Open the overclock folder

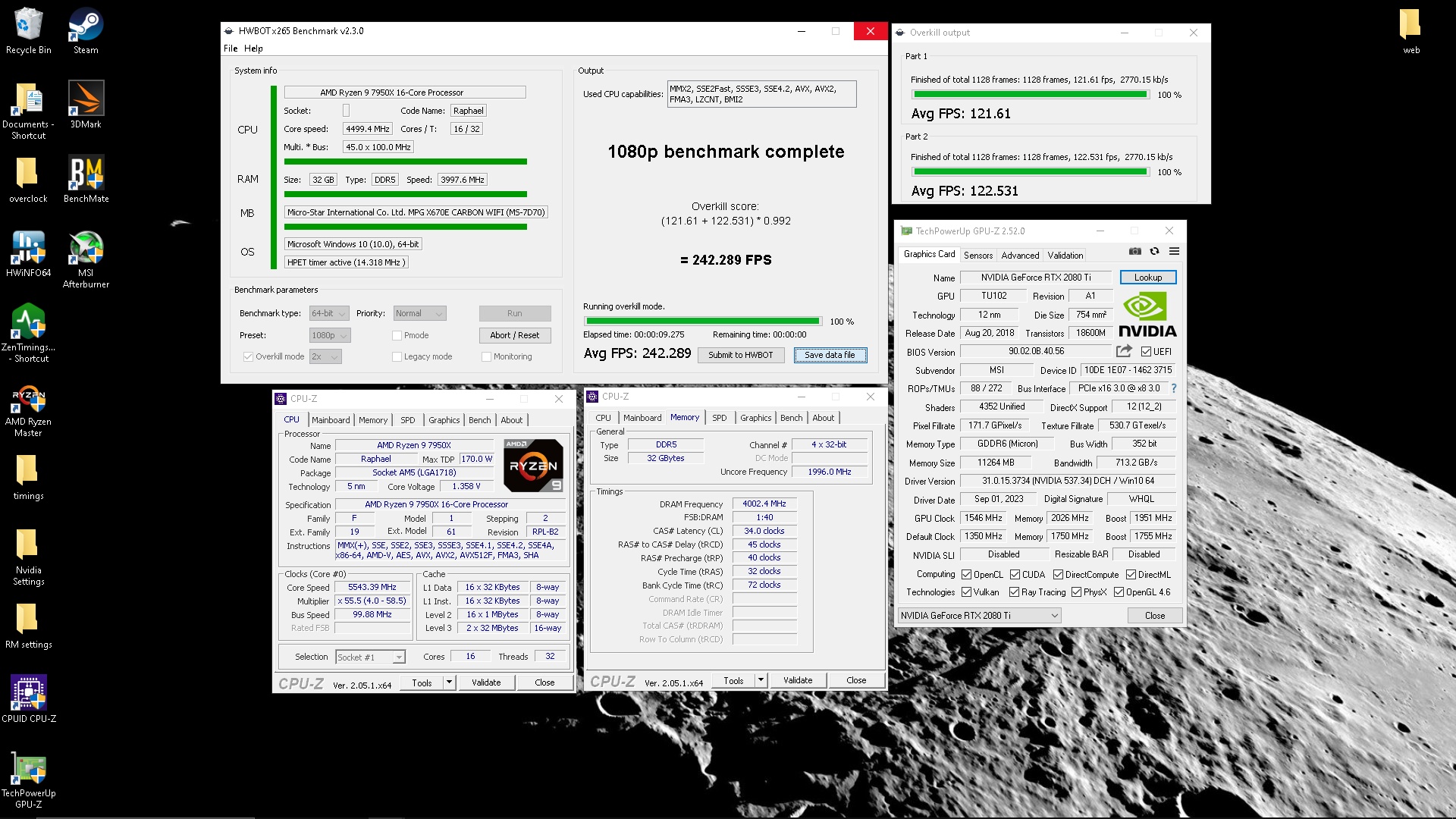tap(28, 180)
